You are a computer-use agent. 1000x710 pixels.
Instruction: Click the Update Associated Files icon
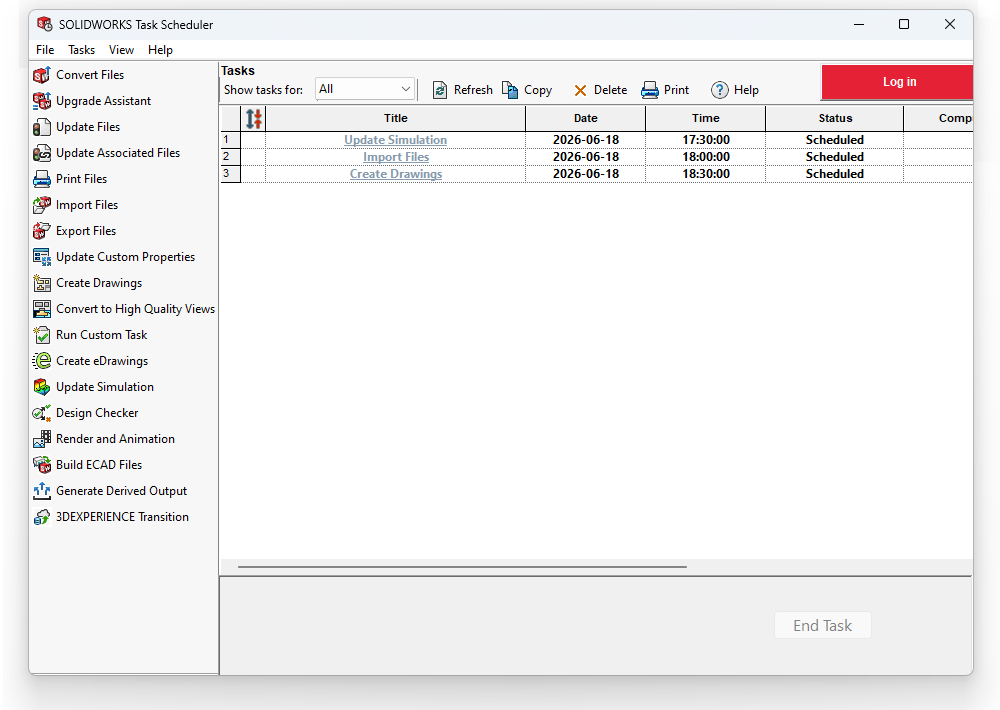click(41, 153)
